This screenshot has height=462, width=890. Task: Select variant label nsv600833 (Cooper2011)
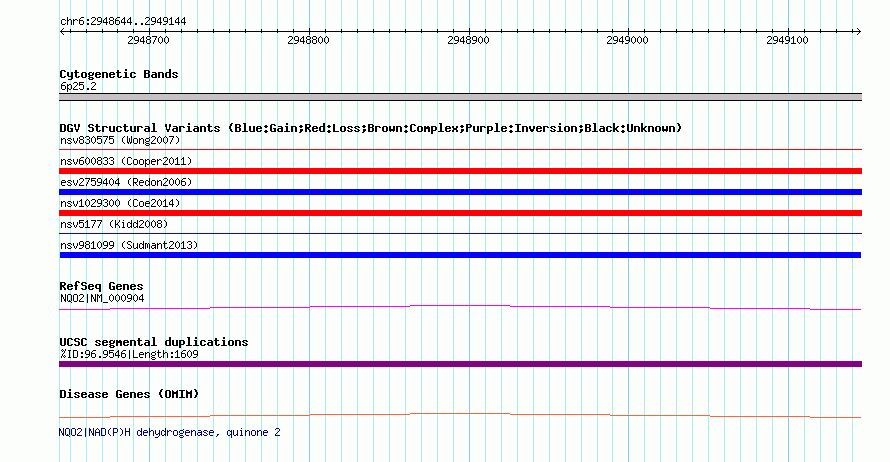pos(126,161)
